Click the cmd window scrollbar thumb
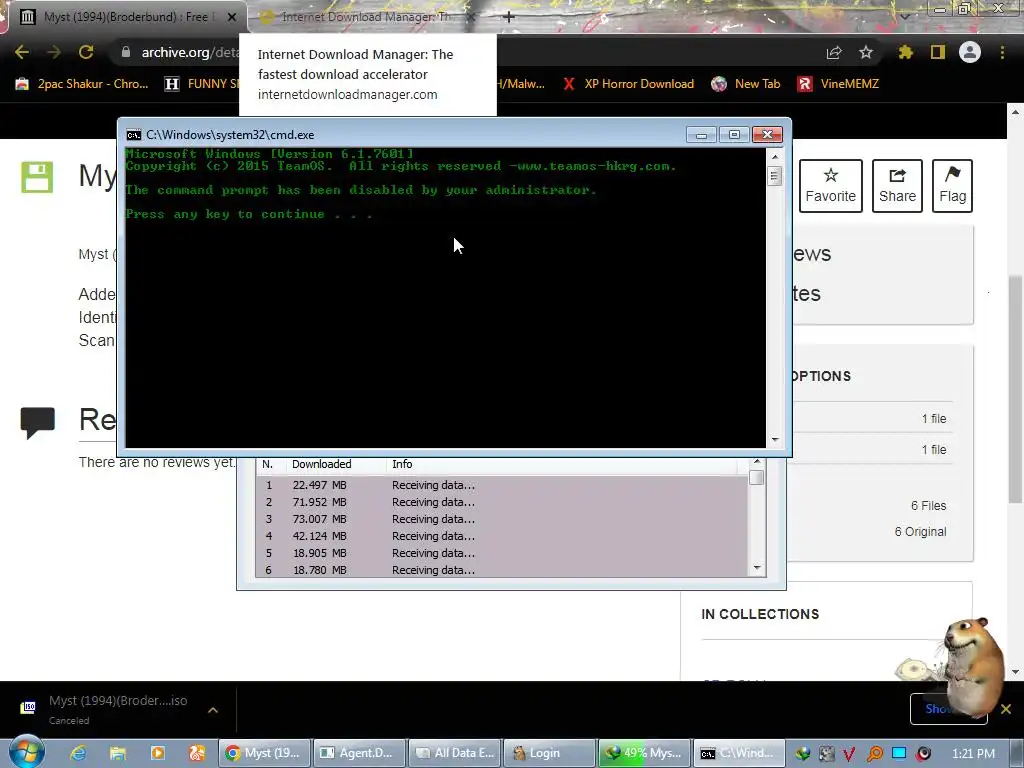The image size is (1024, 768). (775, 176)
